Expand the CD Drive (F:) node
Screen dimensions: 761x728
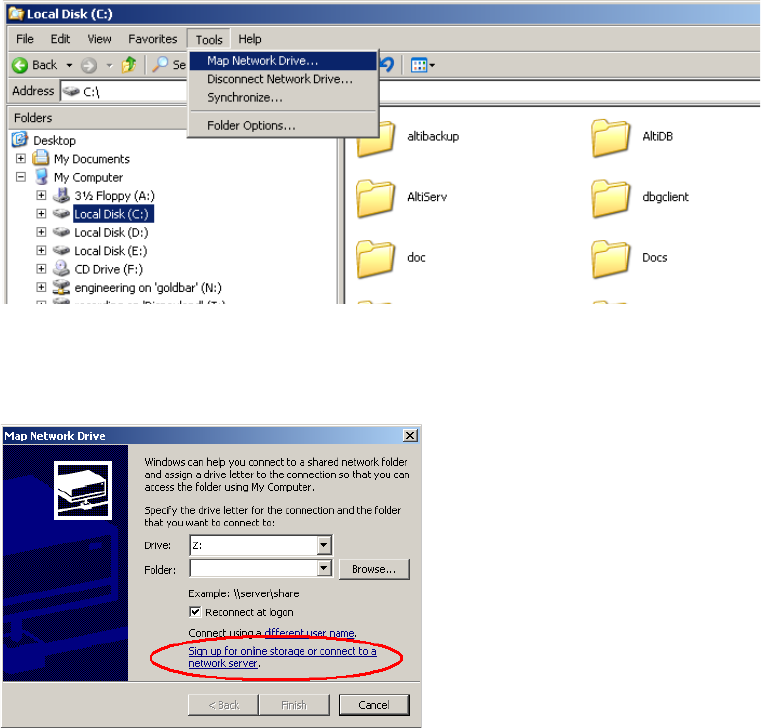pyautogui.click(x=41, y=268)
